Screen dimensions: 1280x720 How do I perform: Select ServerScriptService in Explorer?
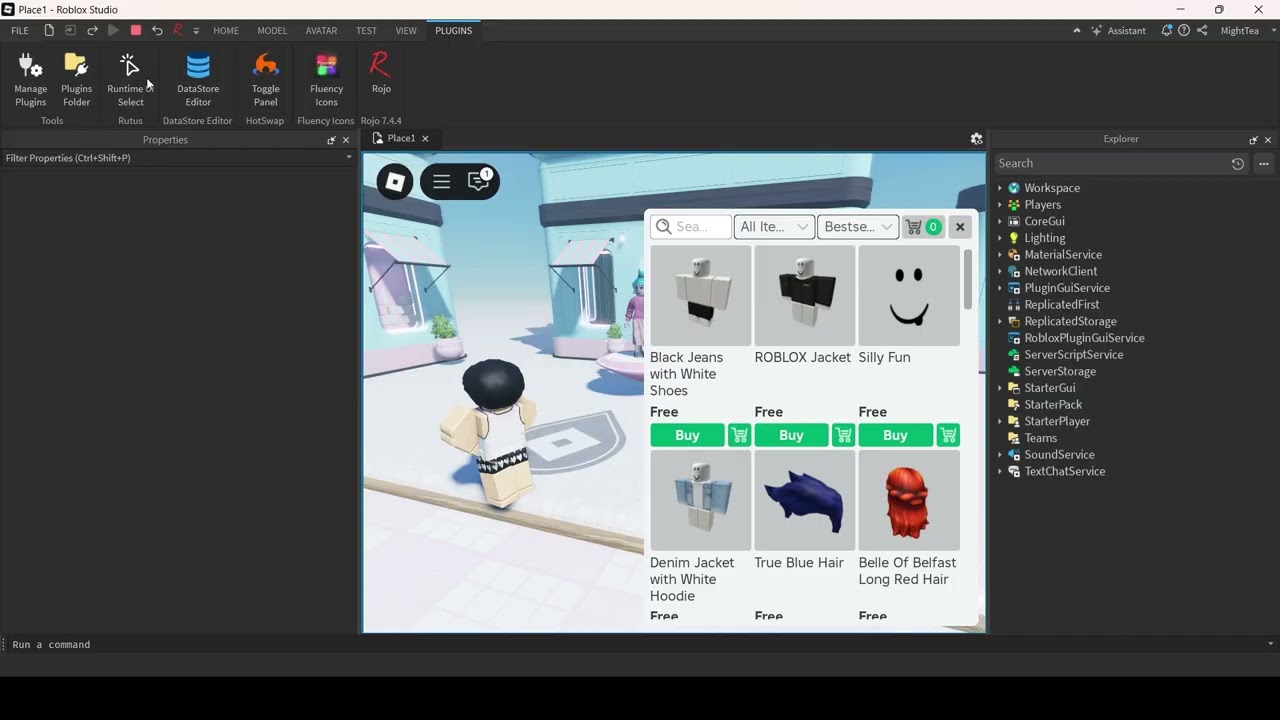click(1073, 355)
